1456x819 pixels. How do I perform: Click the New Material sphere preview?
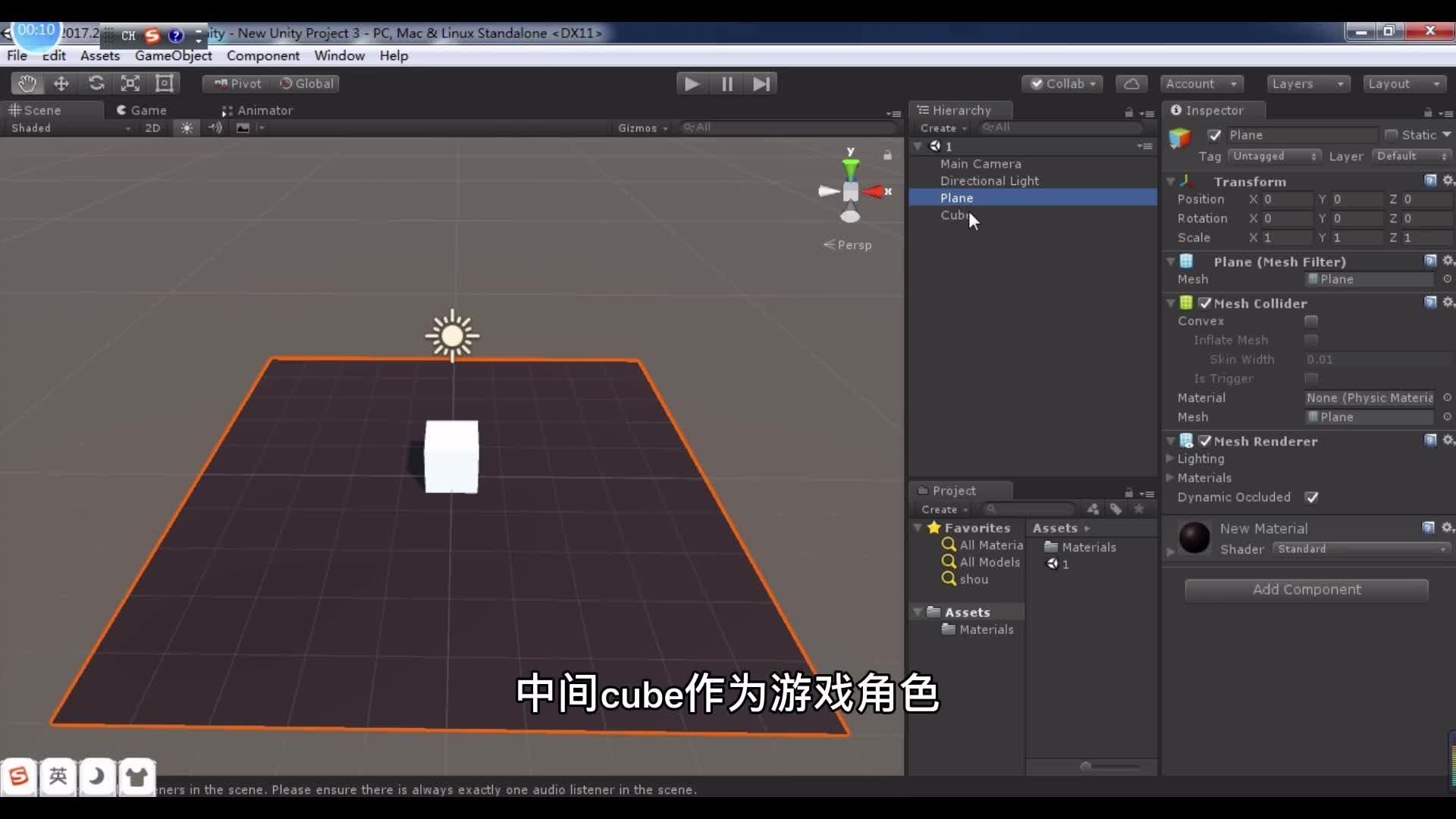point(1194,538)
